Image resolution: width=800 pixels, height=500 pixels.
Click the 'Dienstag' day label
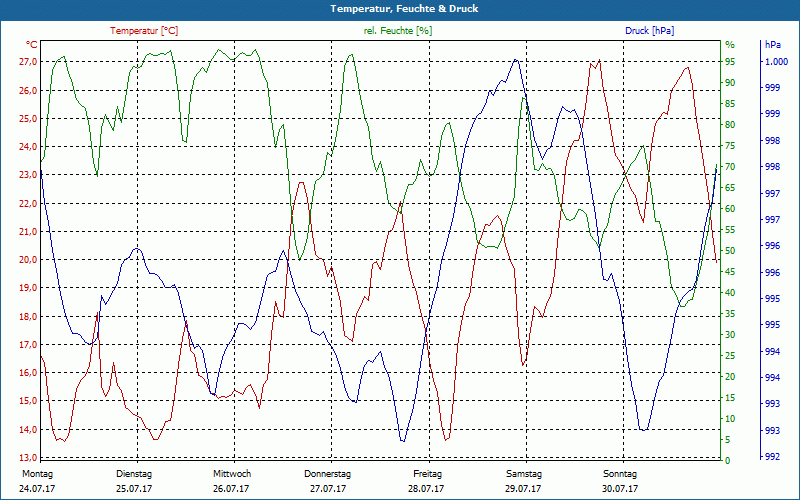pos(134,473)
